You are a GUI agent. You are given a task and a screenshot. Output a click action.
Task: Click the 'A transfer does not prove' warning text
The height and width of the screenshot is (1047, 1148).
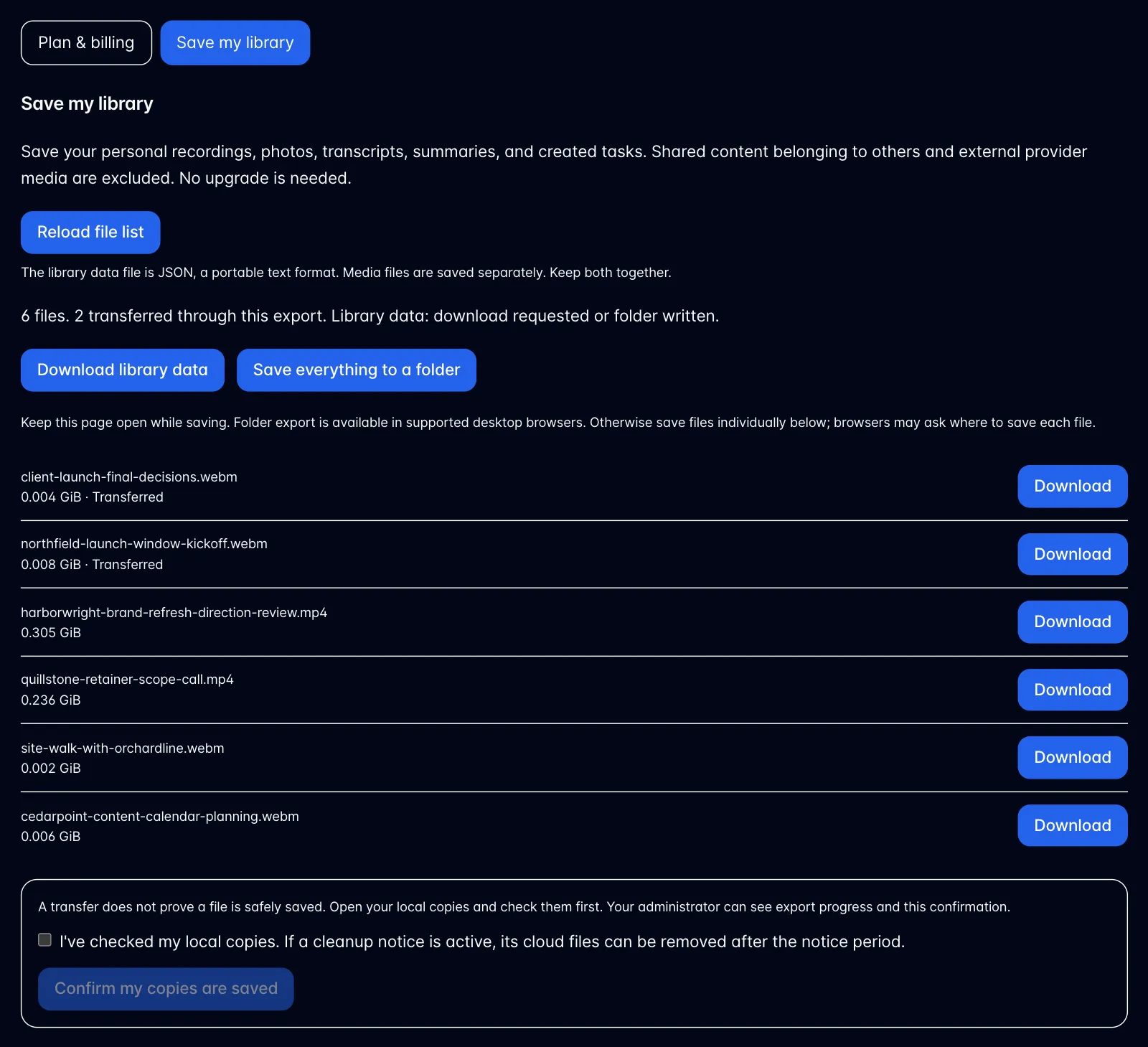524,907
